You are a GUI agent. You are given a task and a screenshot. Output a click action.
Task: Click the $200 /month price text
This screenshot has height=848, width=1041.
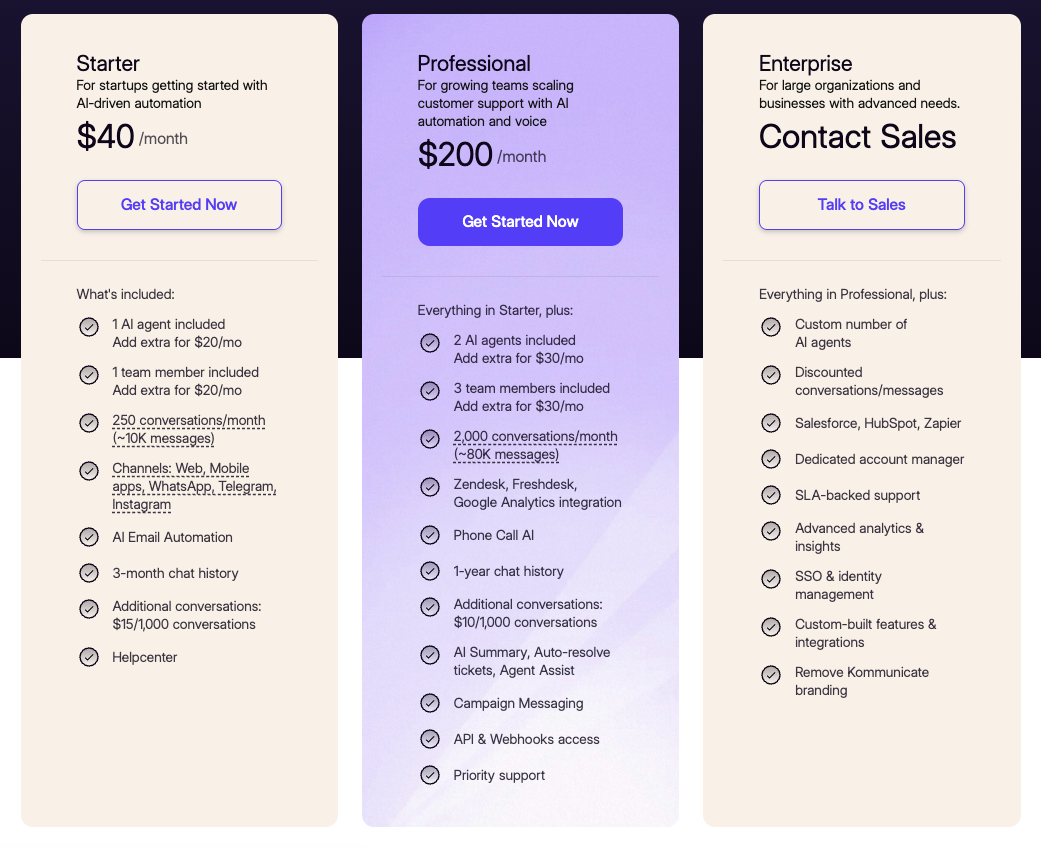tap(481, 155)
